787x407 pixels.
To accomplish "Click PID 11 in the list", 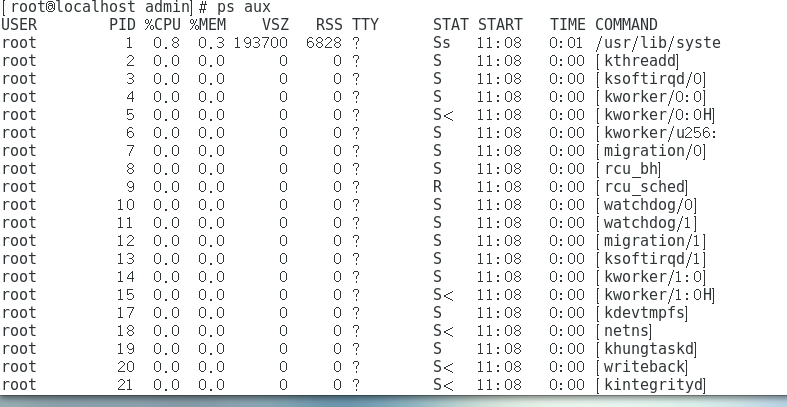I will click(x=126, y=223).
